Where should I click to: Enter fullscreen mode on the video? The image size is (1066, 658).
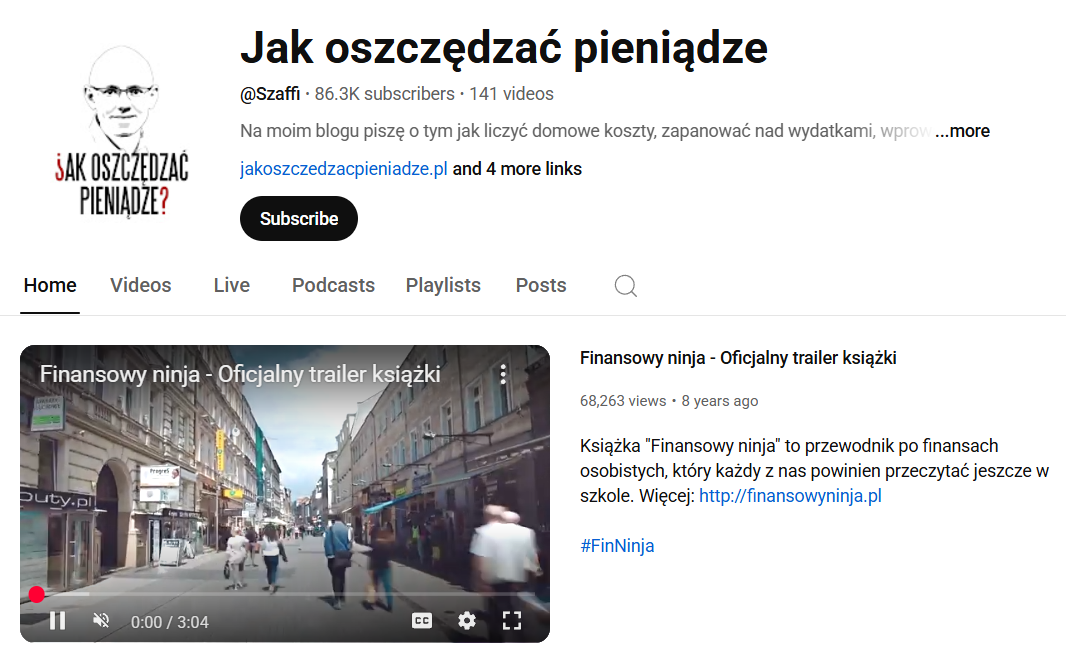[x=512, y=621]
